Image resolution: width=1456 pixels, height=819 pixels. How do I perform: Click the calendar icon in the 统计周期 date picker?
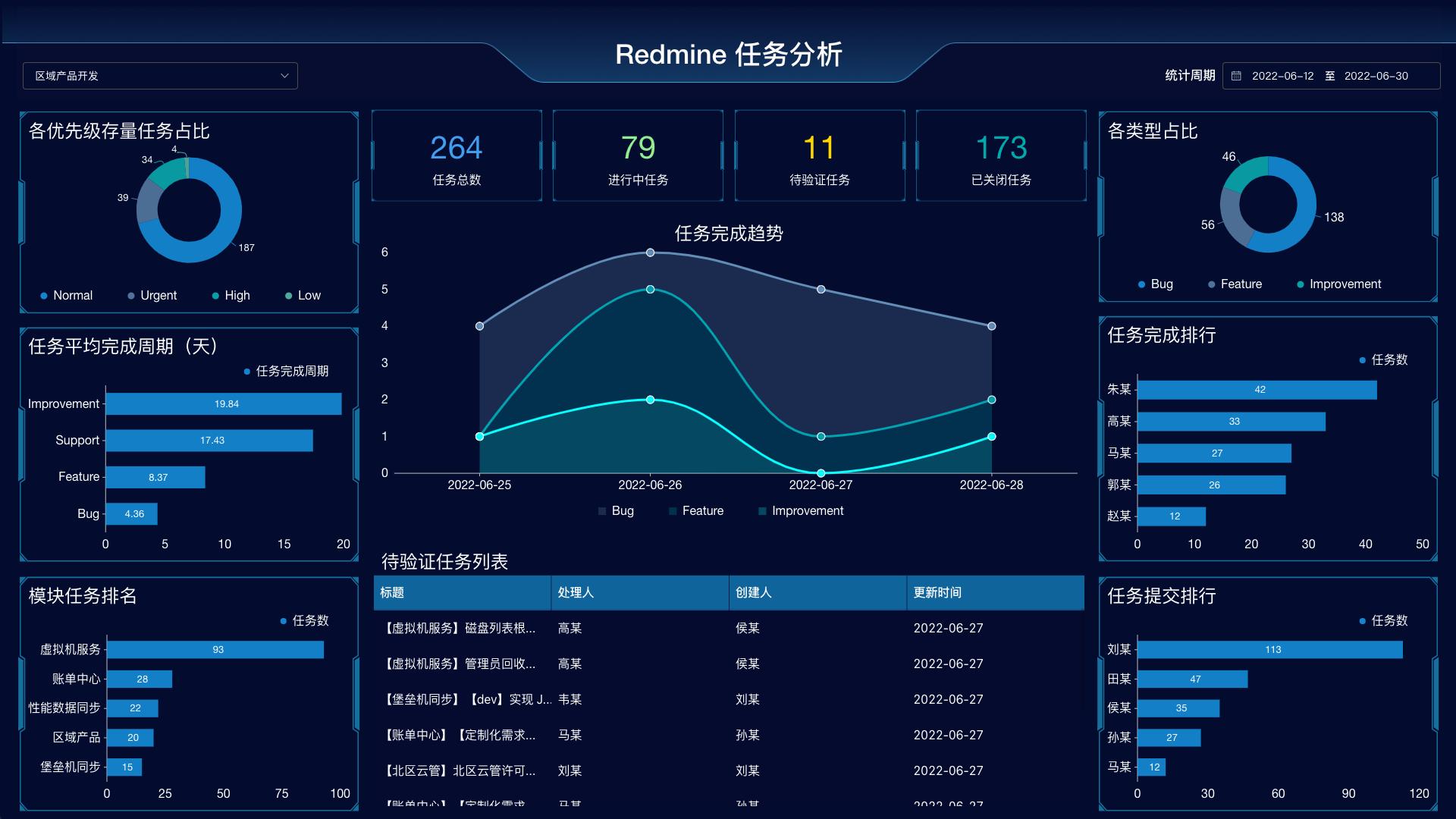pos(1238,76)
